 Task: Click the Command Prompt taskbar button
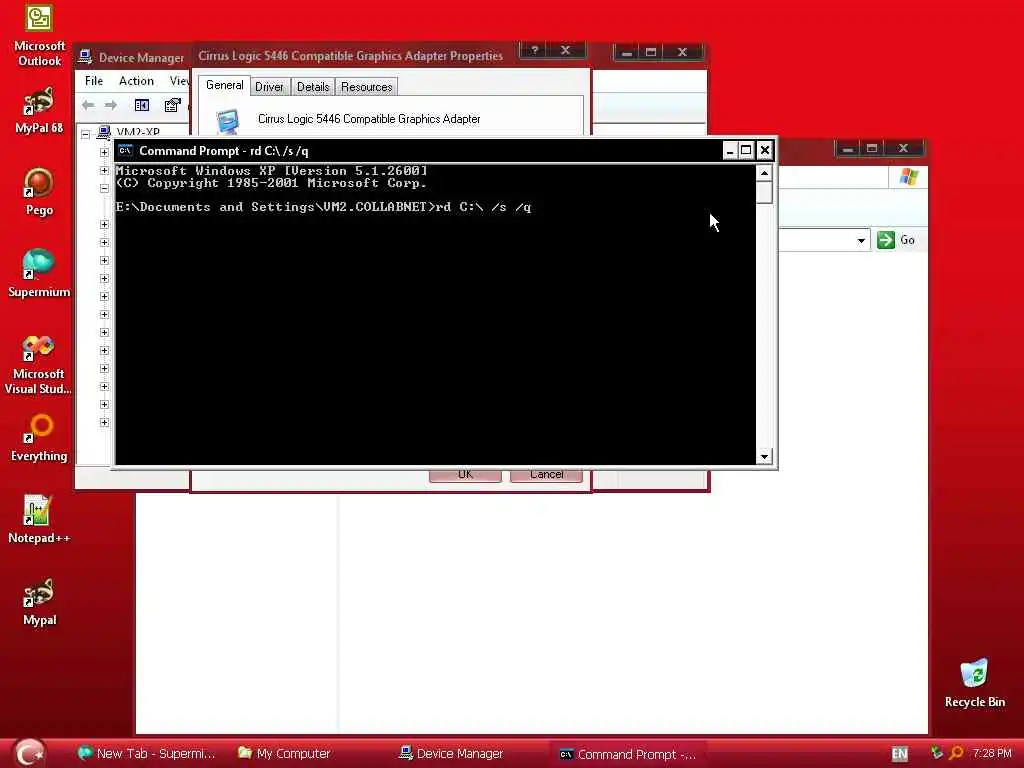(x=628, y=754)
